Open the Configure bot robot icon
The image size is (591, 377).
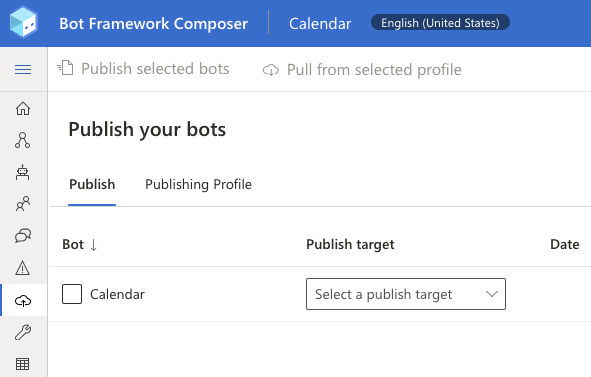pos(23,172)
